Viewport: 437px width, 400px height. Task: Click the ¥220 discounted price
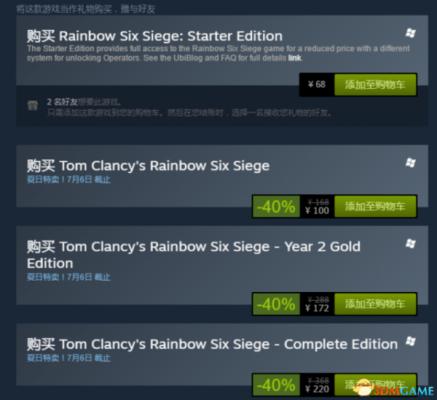point(317,389)
